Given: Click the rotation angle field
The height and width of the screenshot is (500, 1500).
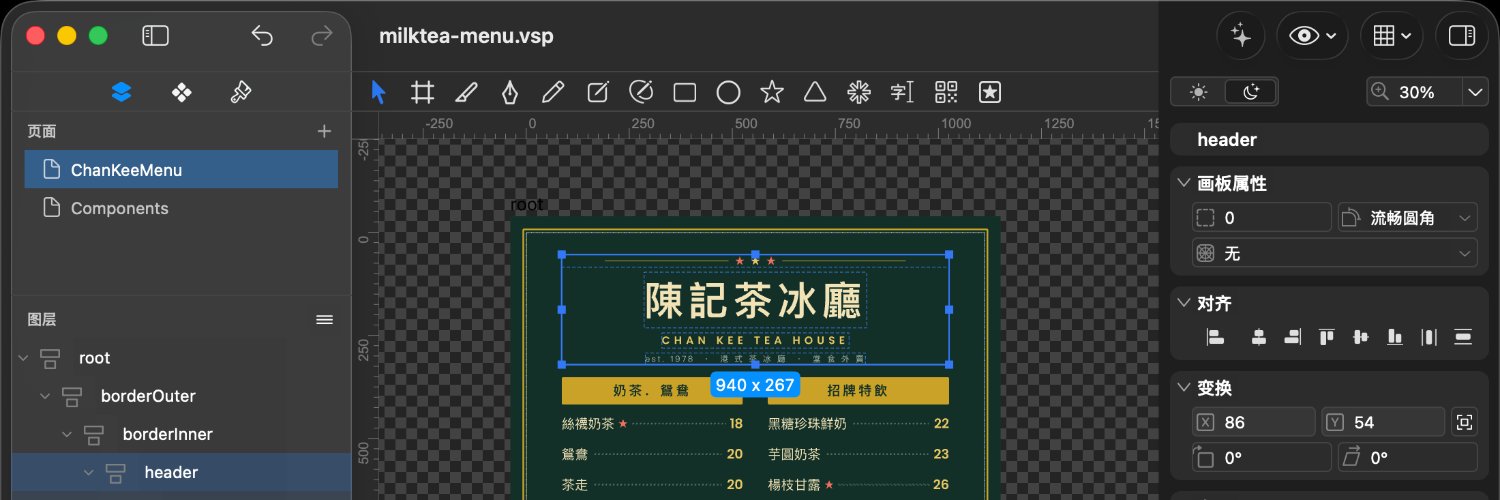Looking at the screenshot, I should pyautogui.click(x=1262, y=458).
